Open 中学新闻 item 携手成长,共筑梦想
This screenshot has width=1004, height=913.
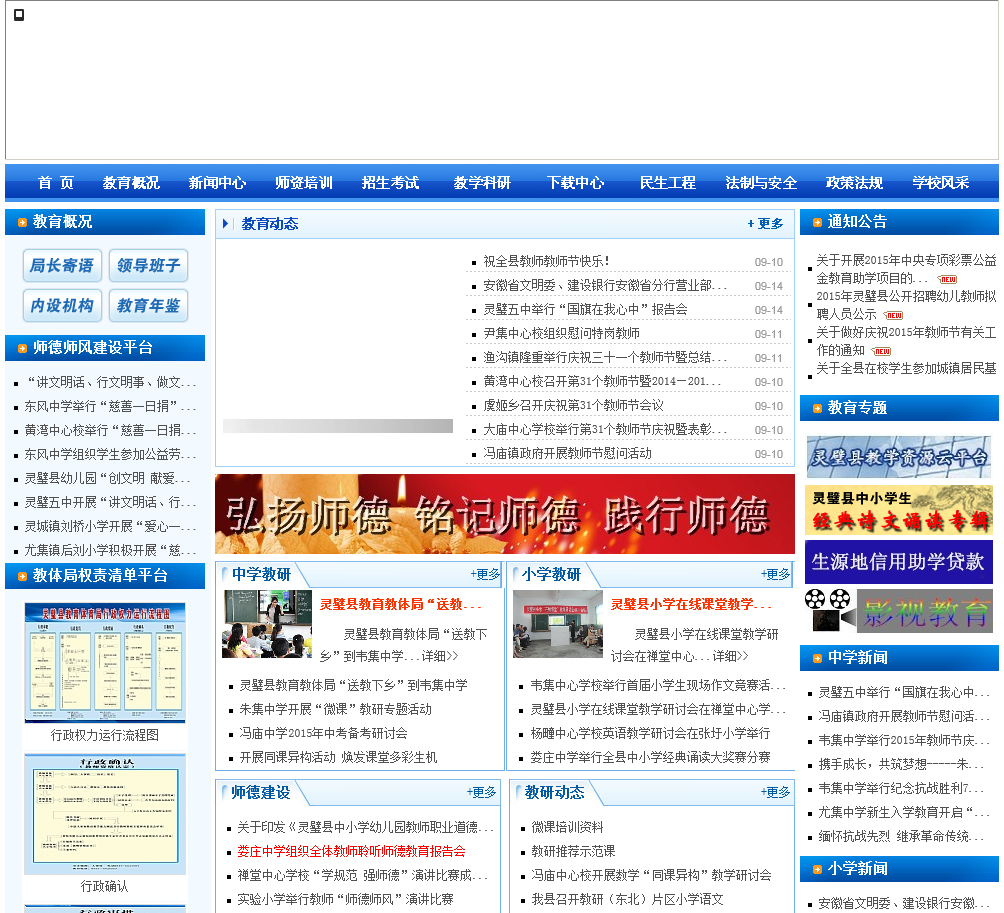pyautogui.click(x=900, y=764)
